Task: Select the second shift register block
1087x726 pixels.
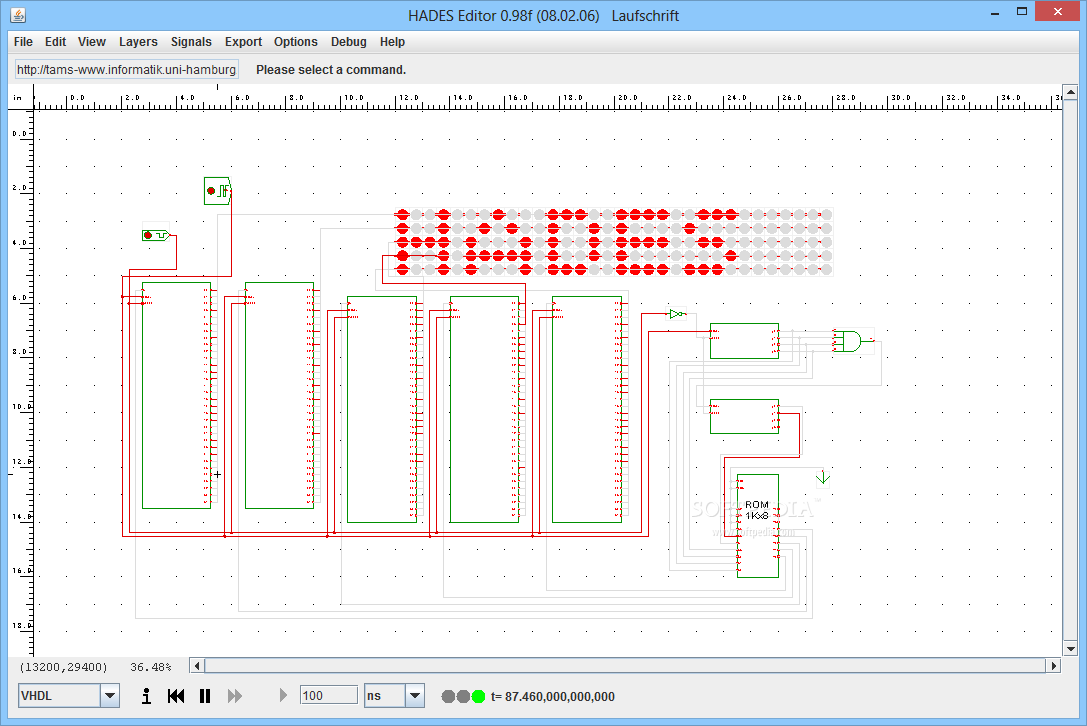Action: point(279,395)
